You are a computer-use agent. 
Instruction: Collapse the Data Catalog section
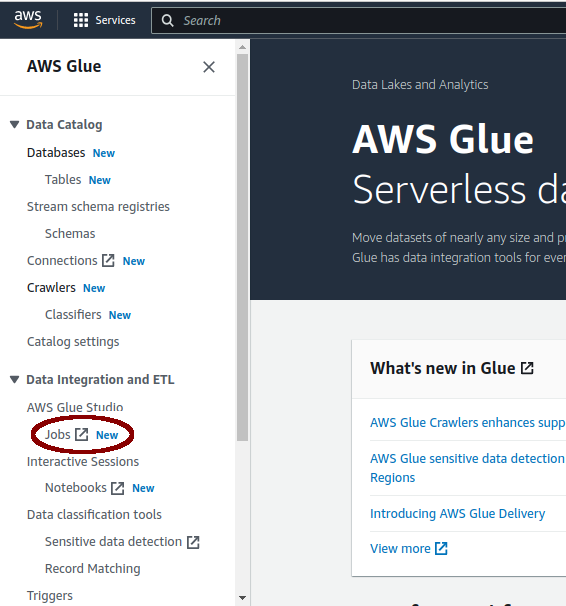tap(15, 124)
